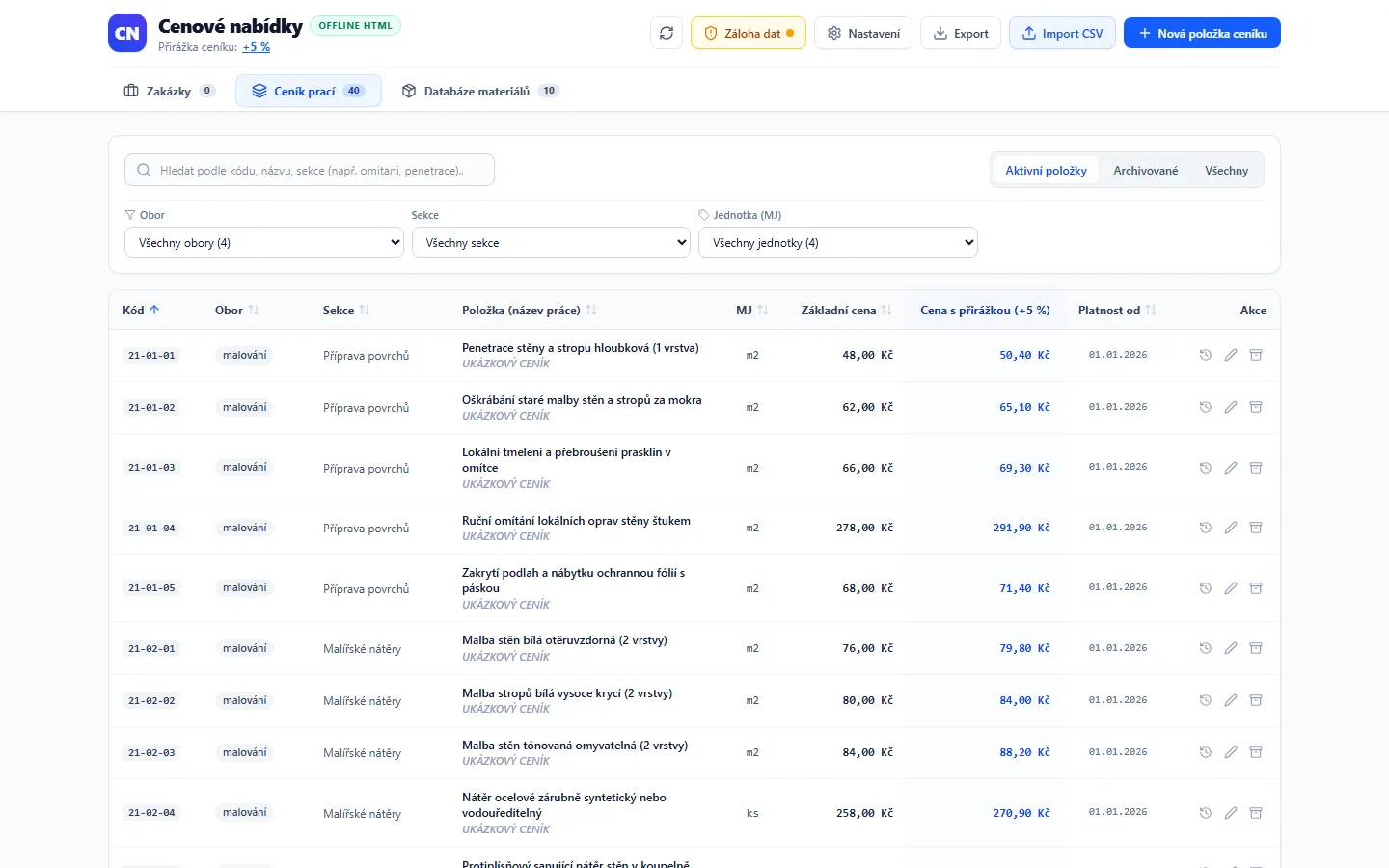Switch to the Ceník prací tab
The height and width of the screenshot is (868, 1389).
309,91
